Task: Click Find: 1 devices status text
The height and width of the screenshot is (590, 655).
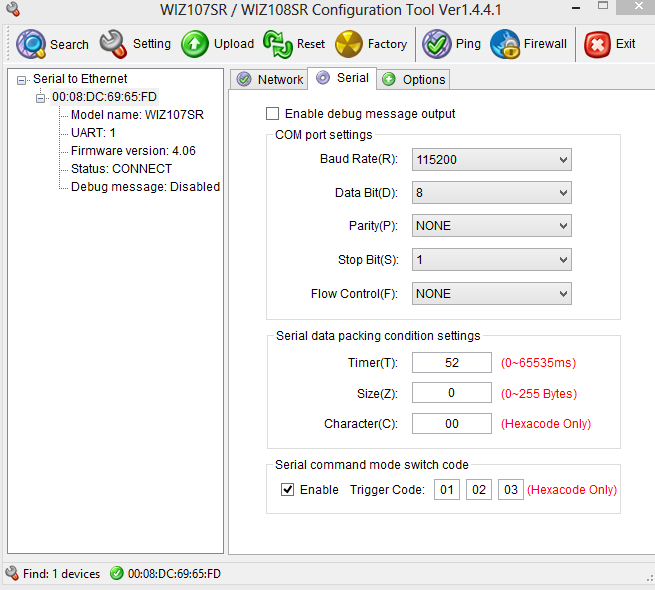Action: [61, 574]
